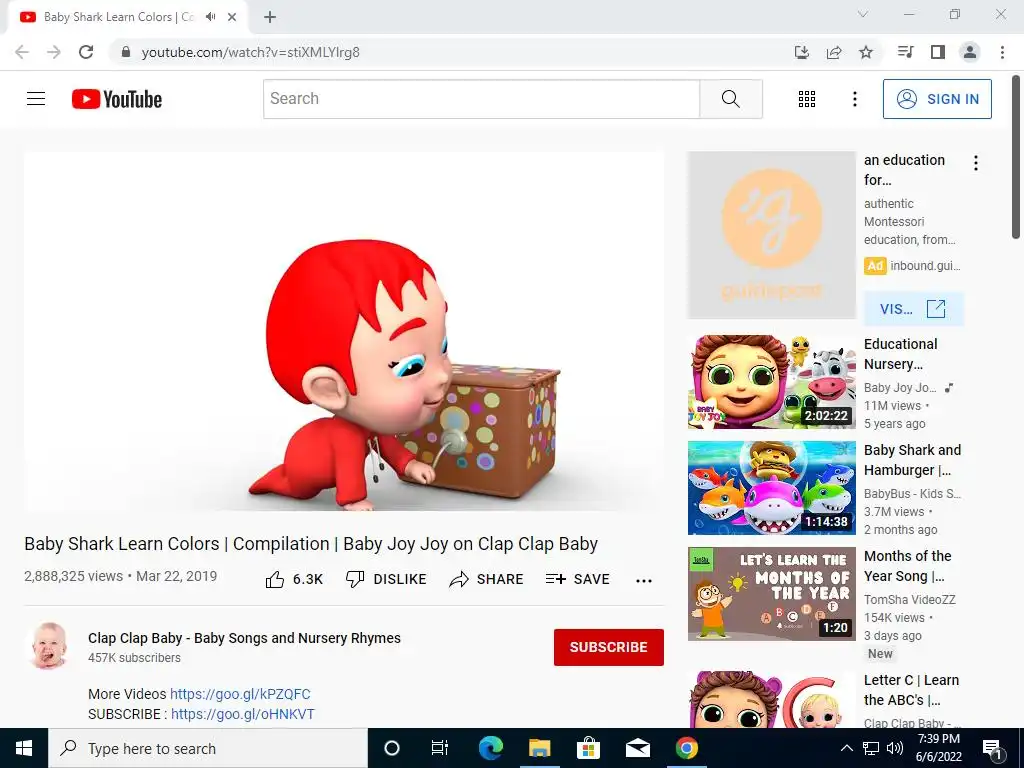This screenshot has height=768, width=1024.
Task: Mute the tab via speaker icon
Action: 210,17
